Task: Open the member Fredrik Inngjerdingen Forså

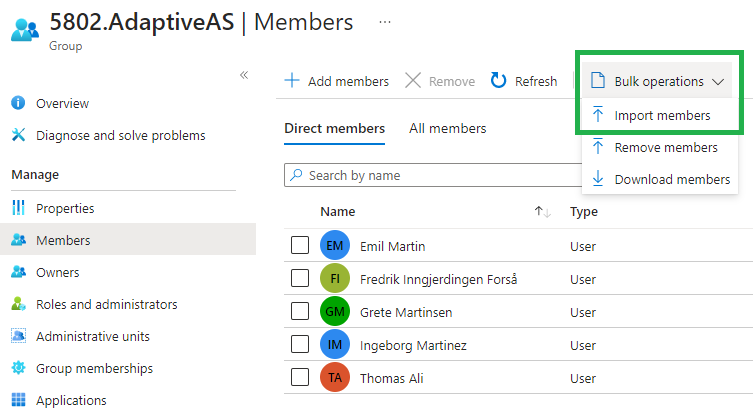Action: pyautogui.click(x=438, y=279)
